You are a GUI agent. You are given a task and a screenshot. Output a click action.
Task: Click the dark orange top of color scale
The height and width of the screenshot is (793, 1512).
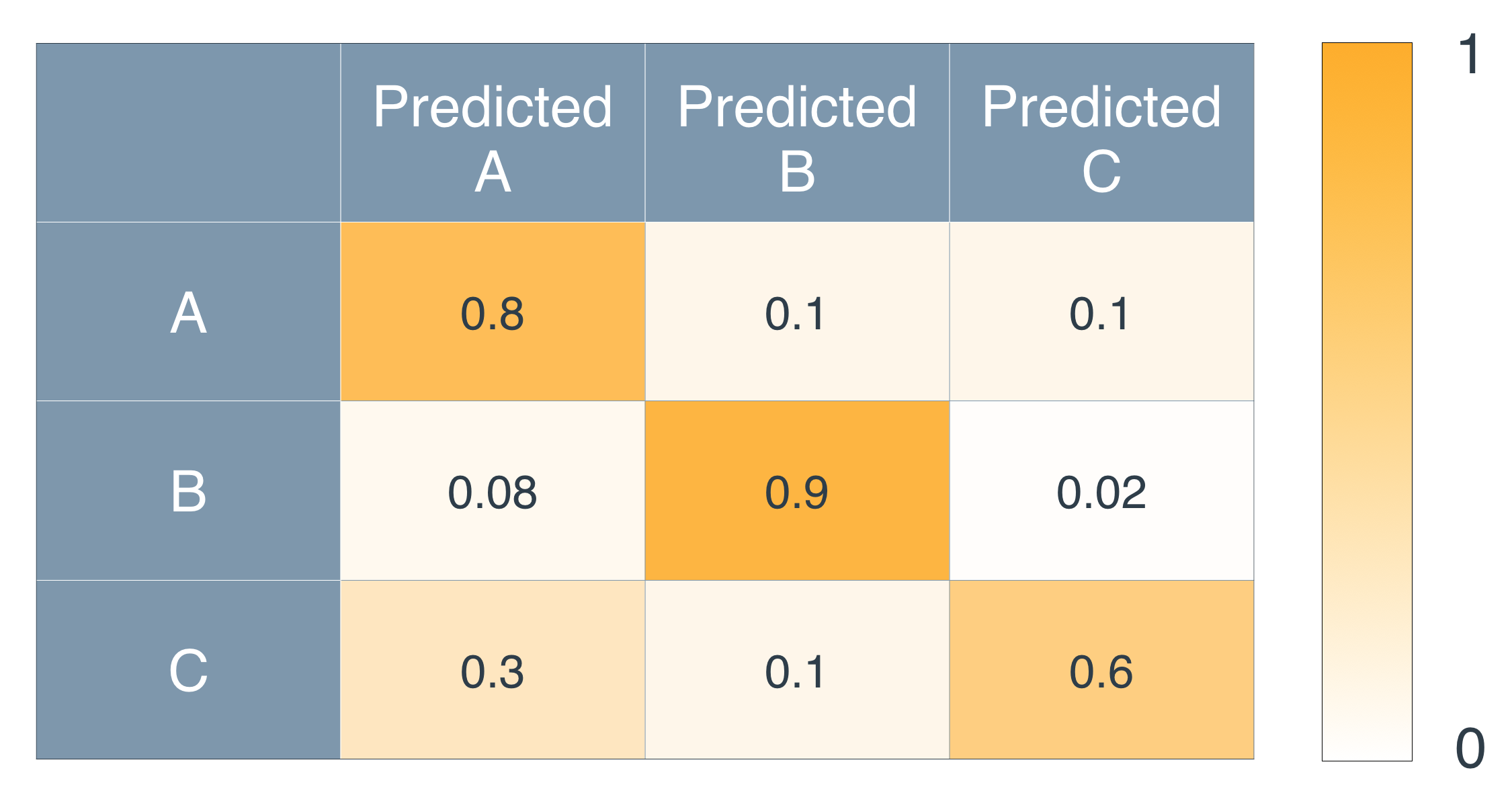click(1367, 57)
